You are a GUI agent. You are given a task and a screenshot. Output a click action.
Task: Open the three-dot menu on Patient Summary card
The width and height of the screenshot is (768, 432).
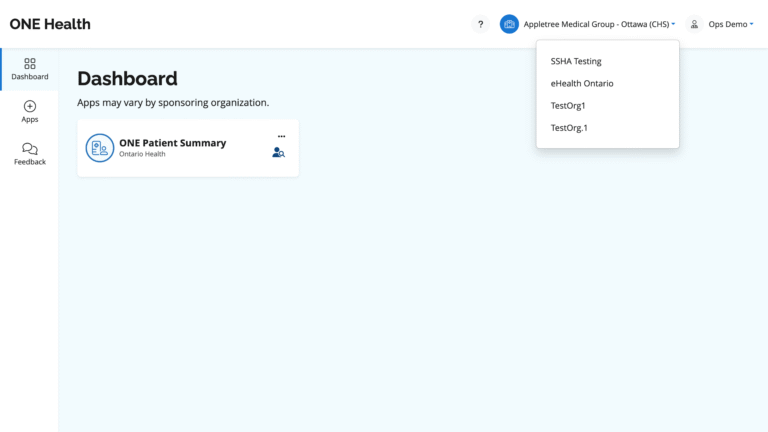pos(281,136)
